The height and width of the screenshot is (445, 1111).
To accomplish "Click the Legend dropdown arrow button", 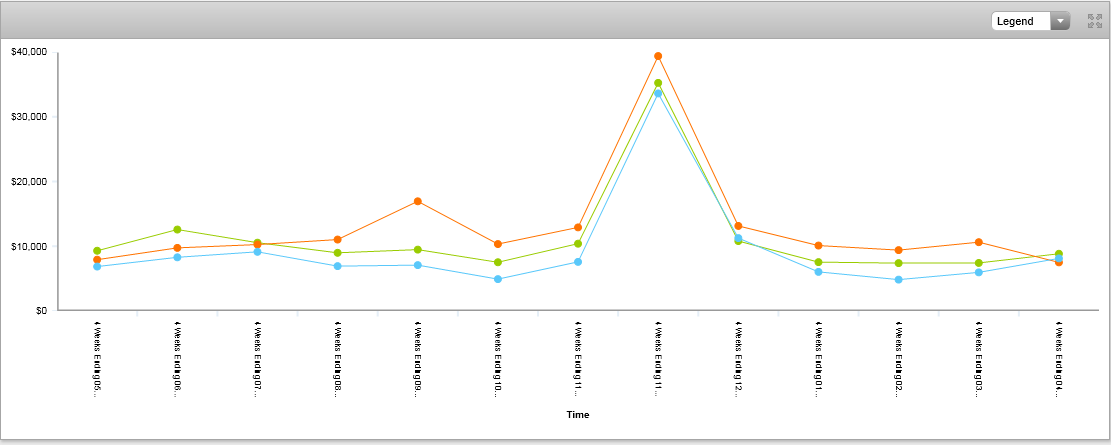I will click(1059, 21).
